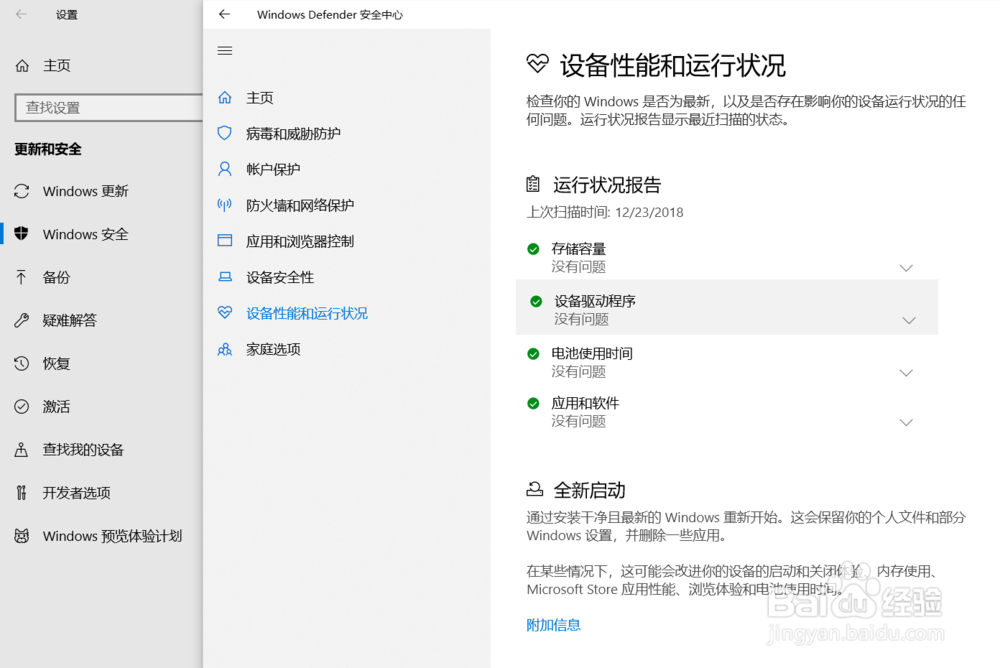
Task: Open 家庭选项 section
Action: (x=273, y=350)
